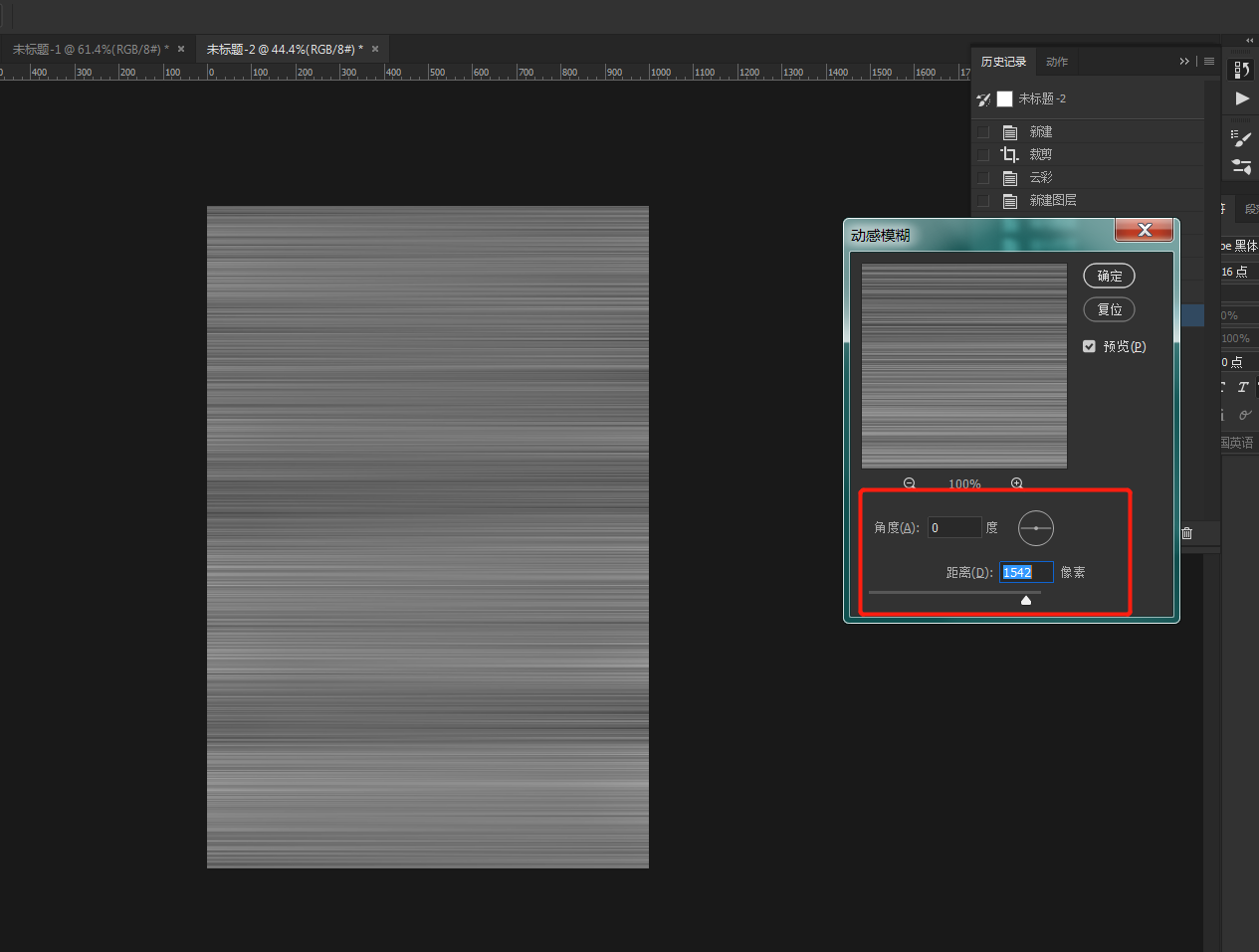Click the 角度 angle input field
The height and width of the screenshot is (952, 1259).
(954, 527)
